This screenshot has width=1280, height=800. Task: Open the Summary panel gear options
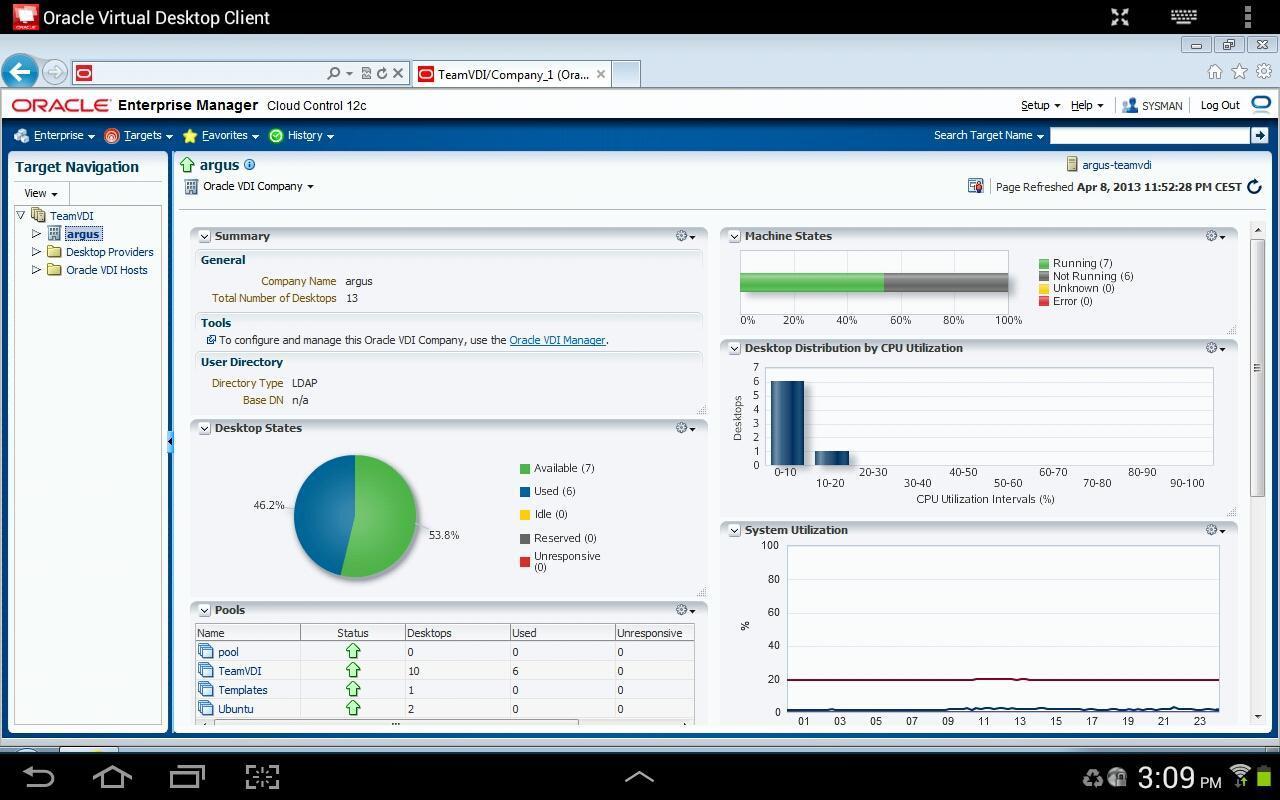685,236
